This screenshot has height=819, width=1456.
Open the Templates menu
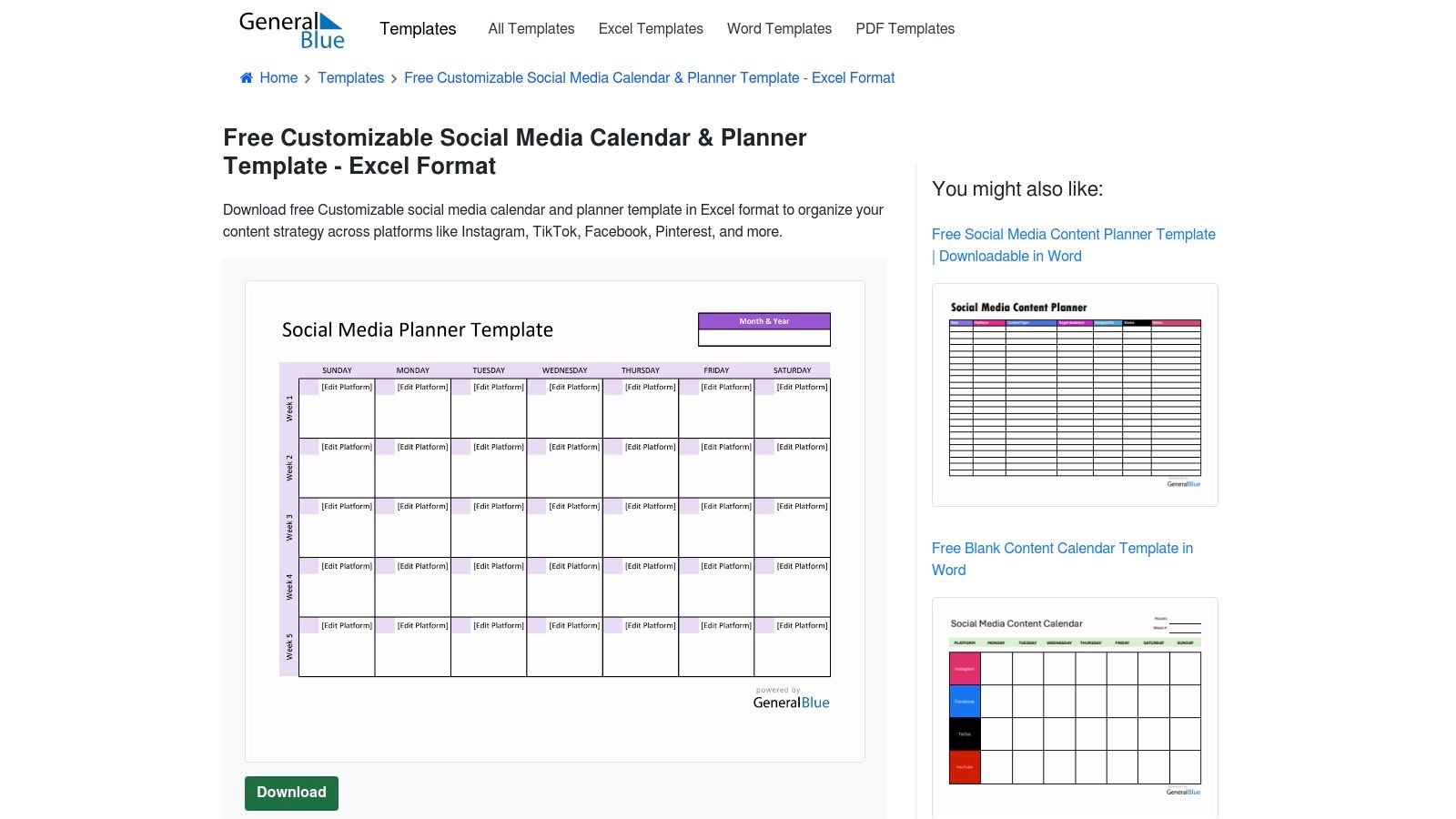pos(418,29)
